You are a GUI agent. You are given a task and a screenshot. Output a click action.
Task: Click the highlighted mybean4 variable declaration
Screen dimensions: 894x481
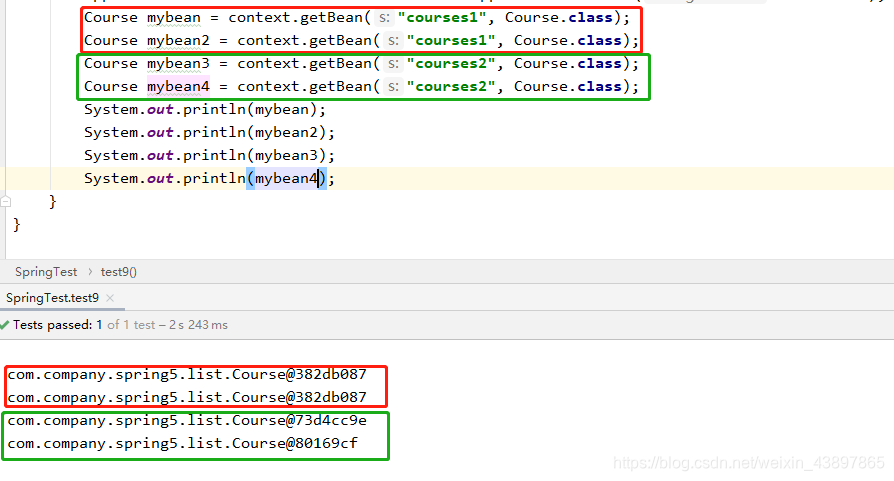178,87
